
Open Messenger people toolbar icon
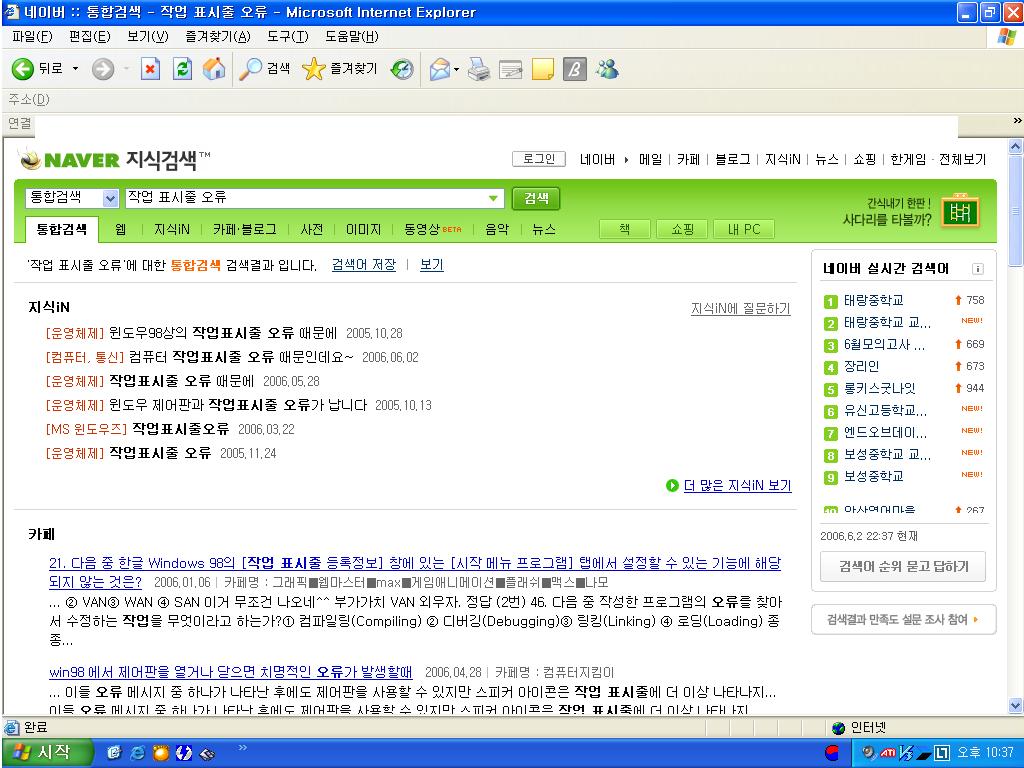(607, 69)
